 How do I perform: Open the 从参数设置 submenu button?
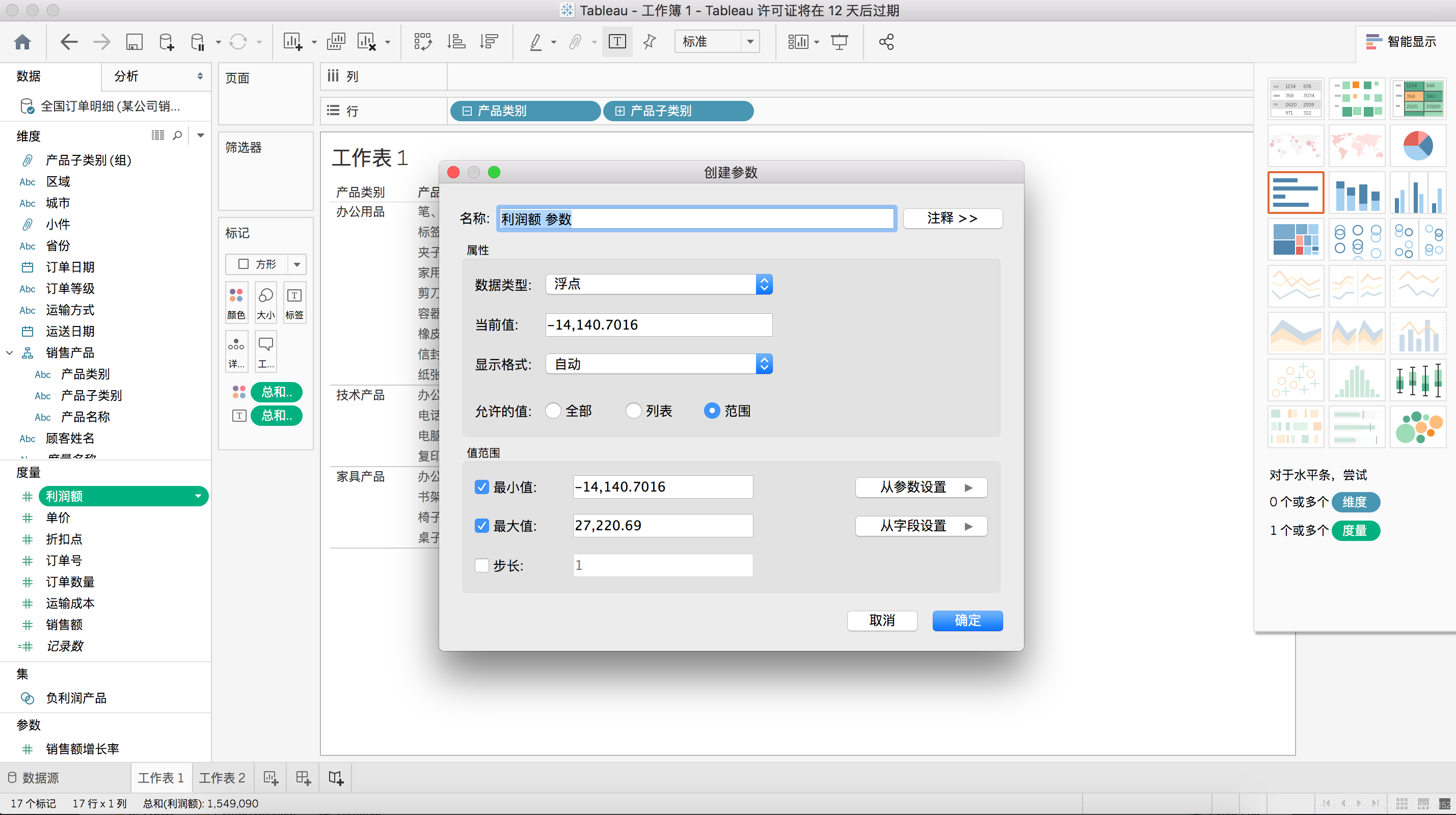[x=921, y=487]
